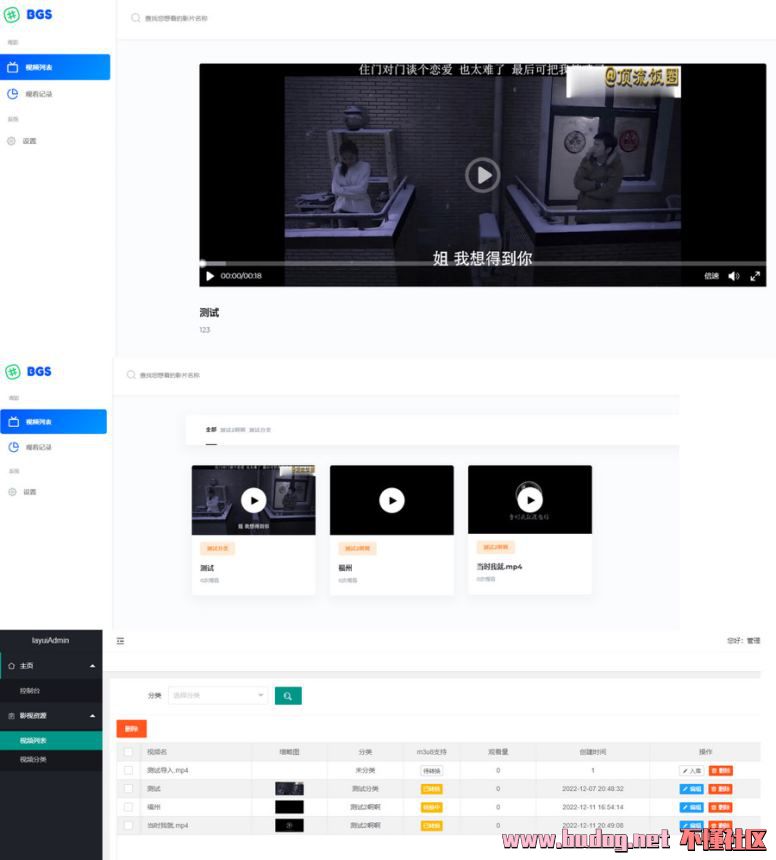Image resolution: width=776 pixels, height=860 pixels.
Task: Check the box for the 当时我就.mp4 row in the table
Action: pos(128,825)
